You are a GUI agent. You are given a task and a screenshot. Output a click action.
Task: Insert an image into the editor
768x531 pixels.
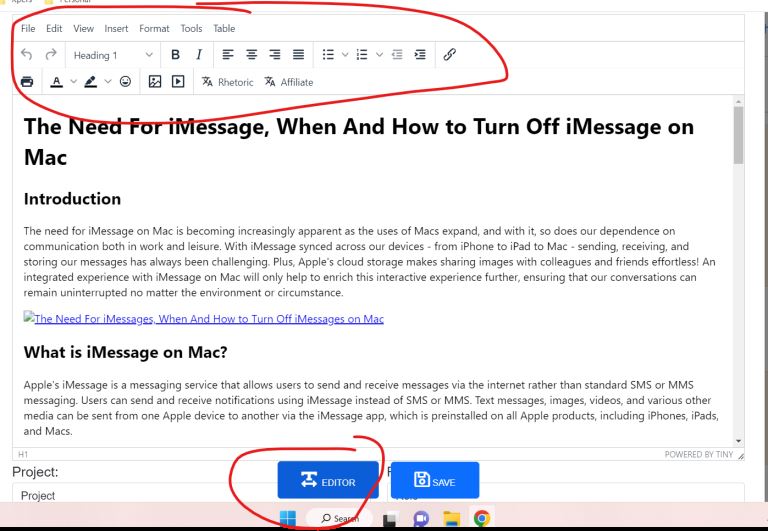click(x=155, y=81)
